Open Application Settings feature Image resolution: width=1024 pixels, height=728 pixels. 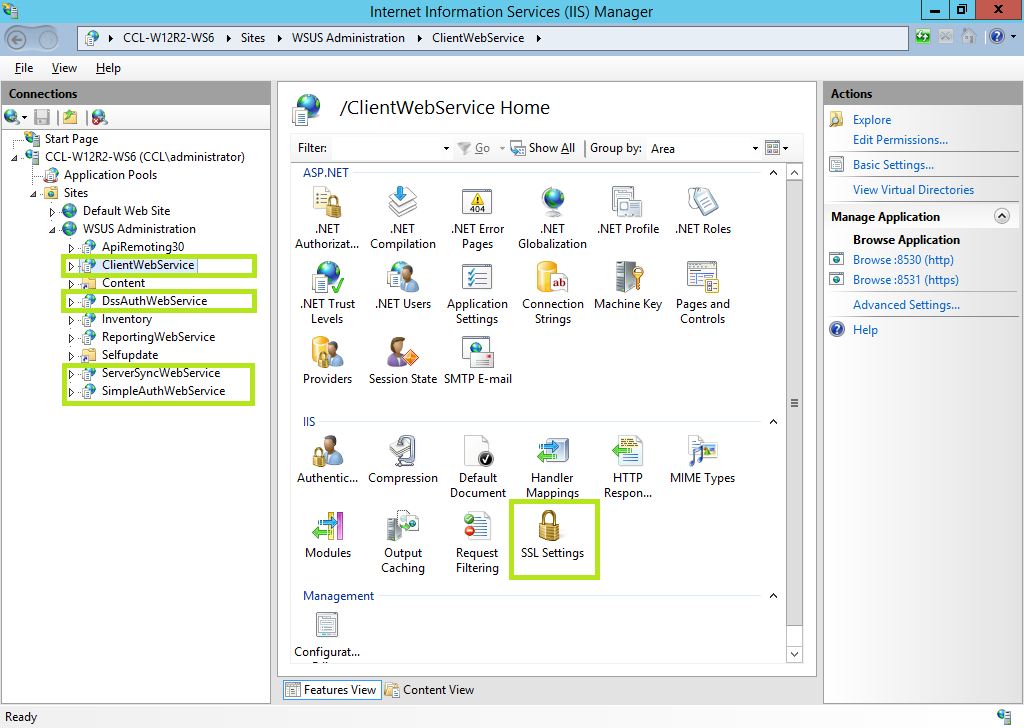[x=477, y=293]
